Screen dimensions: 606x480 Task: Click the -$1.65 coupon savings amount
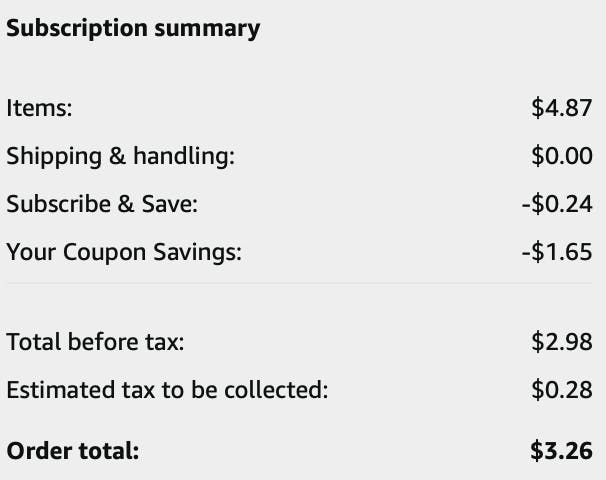coord(557,252)
